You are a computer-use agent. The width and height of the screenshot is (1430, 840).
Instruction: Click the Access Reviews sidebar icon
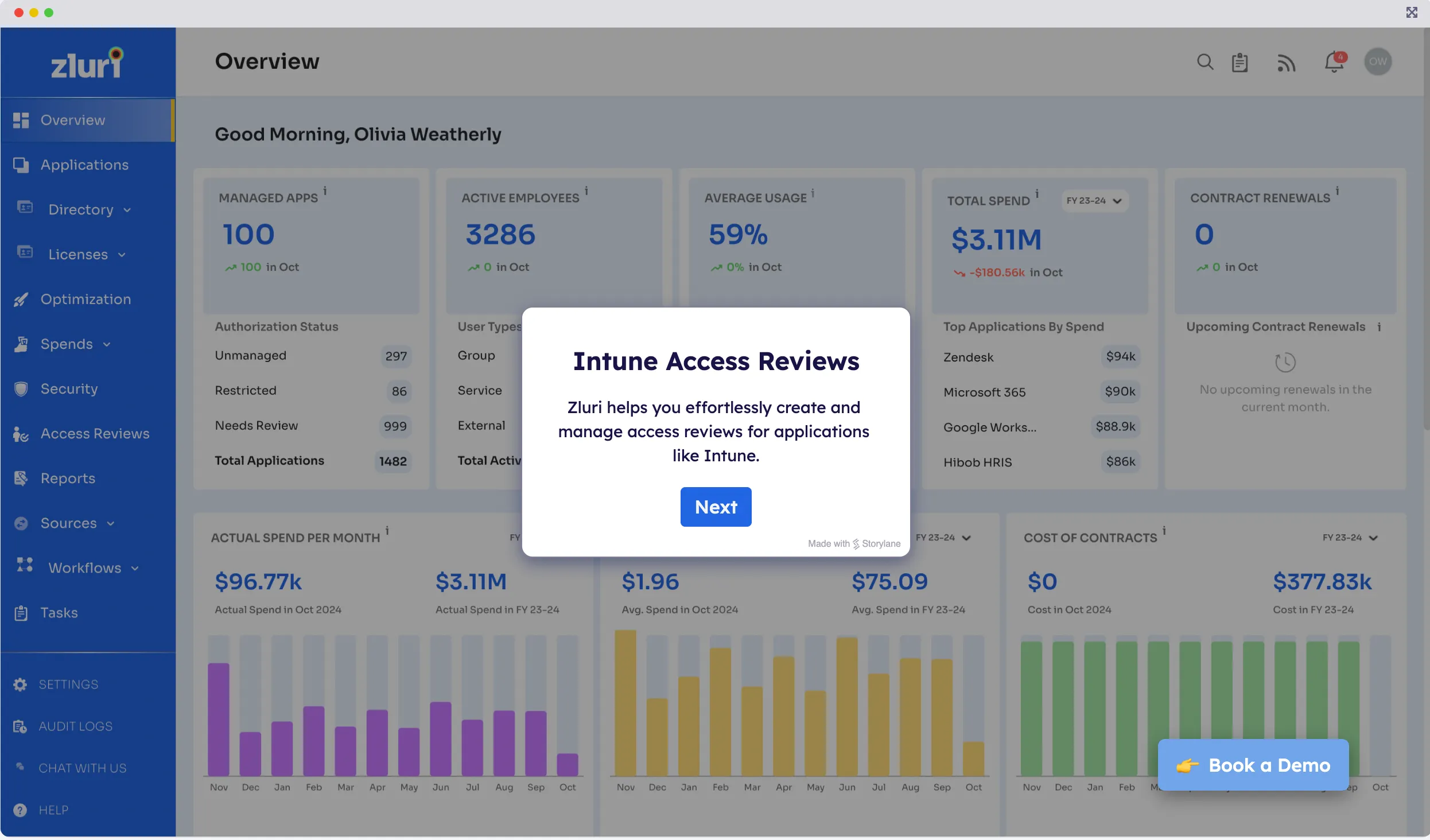pyautogui.click(x=21, y=434)
